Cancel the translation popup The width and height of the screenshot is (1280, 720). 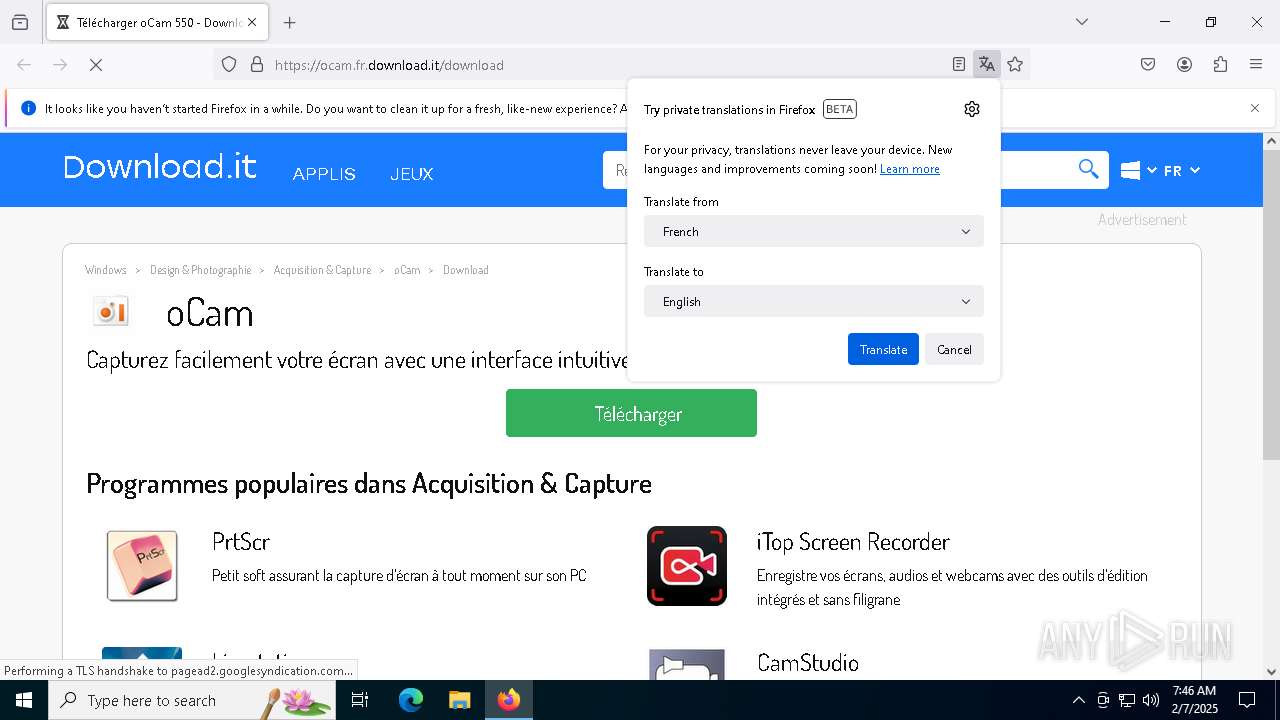coord(954,349)
